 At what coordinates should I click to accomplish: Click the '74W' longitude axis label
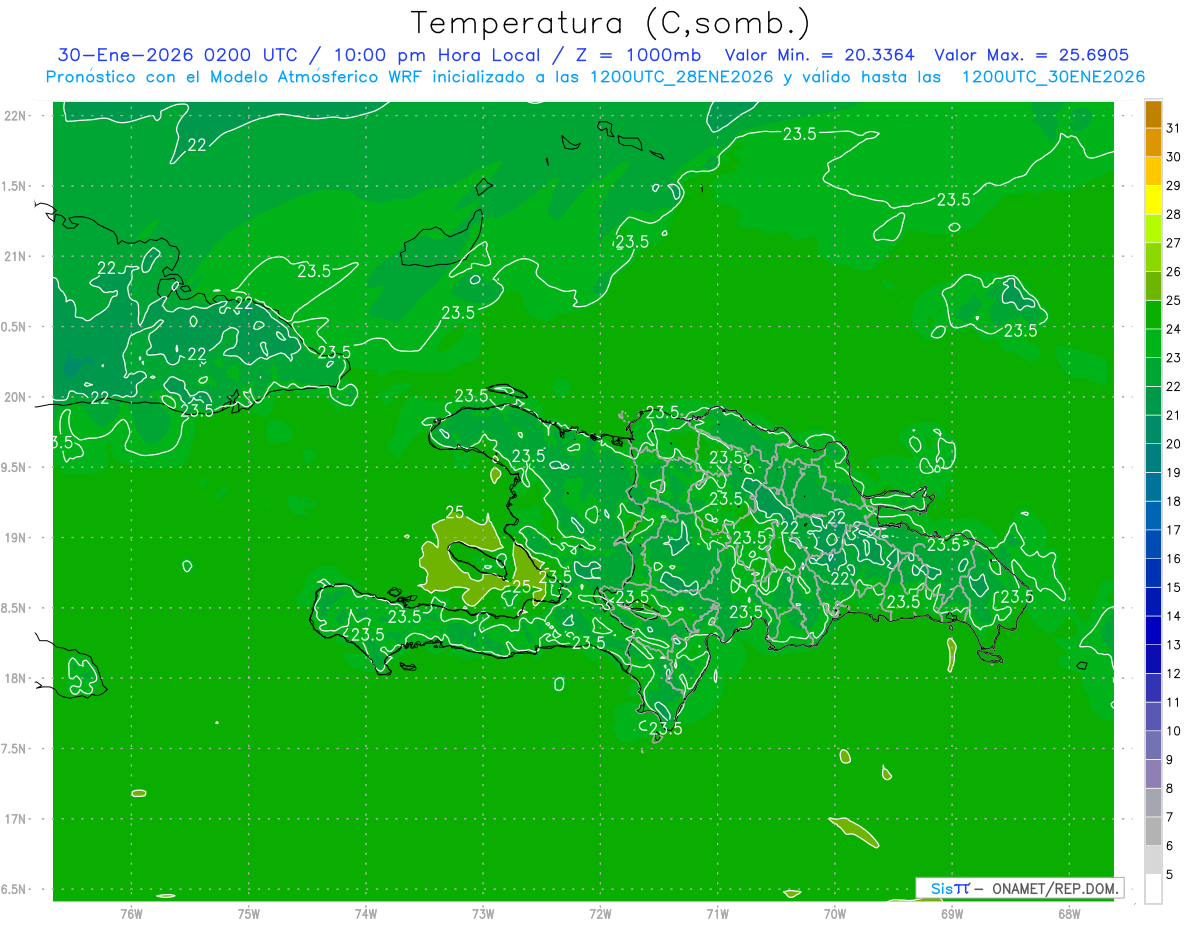click(365, 914)
